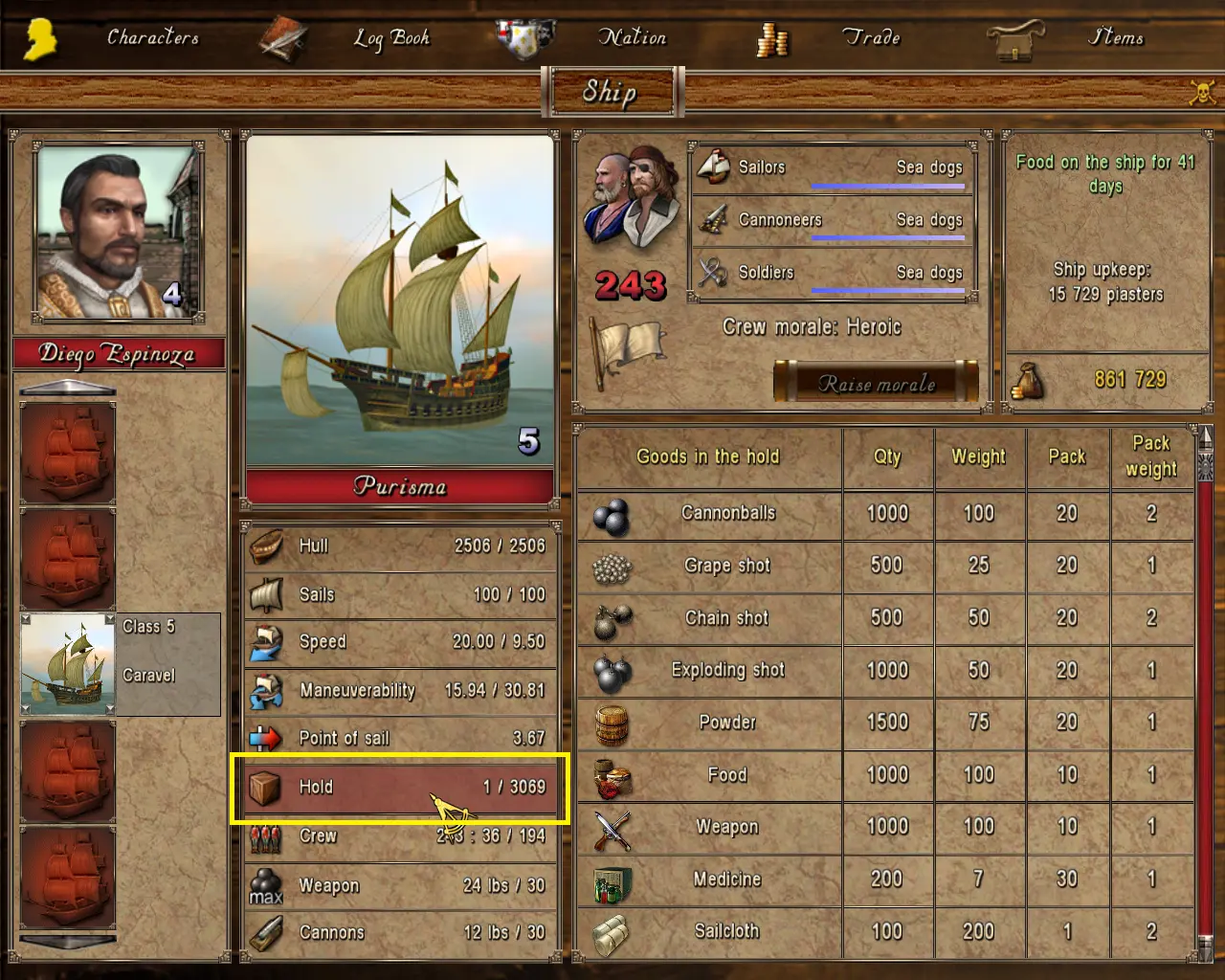Select the Class 5 Caravel ship slot
The height and width of the screenshot is (980, 1225).
point(121,664)
